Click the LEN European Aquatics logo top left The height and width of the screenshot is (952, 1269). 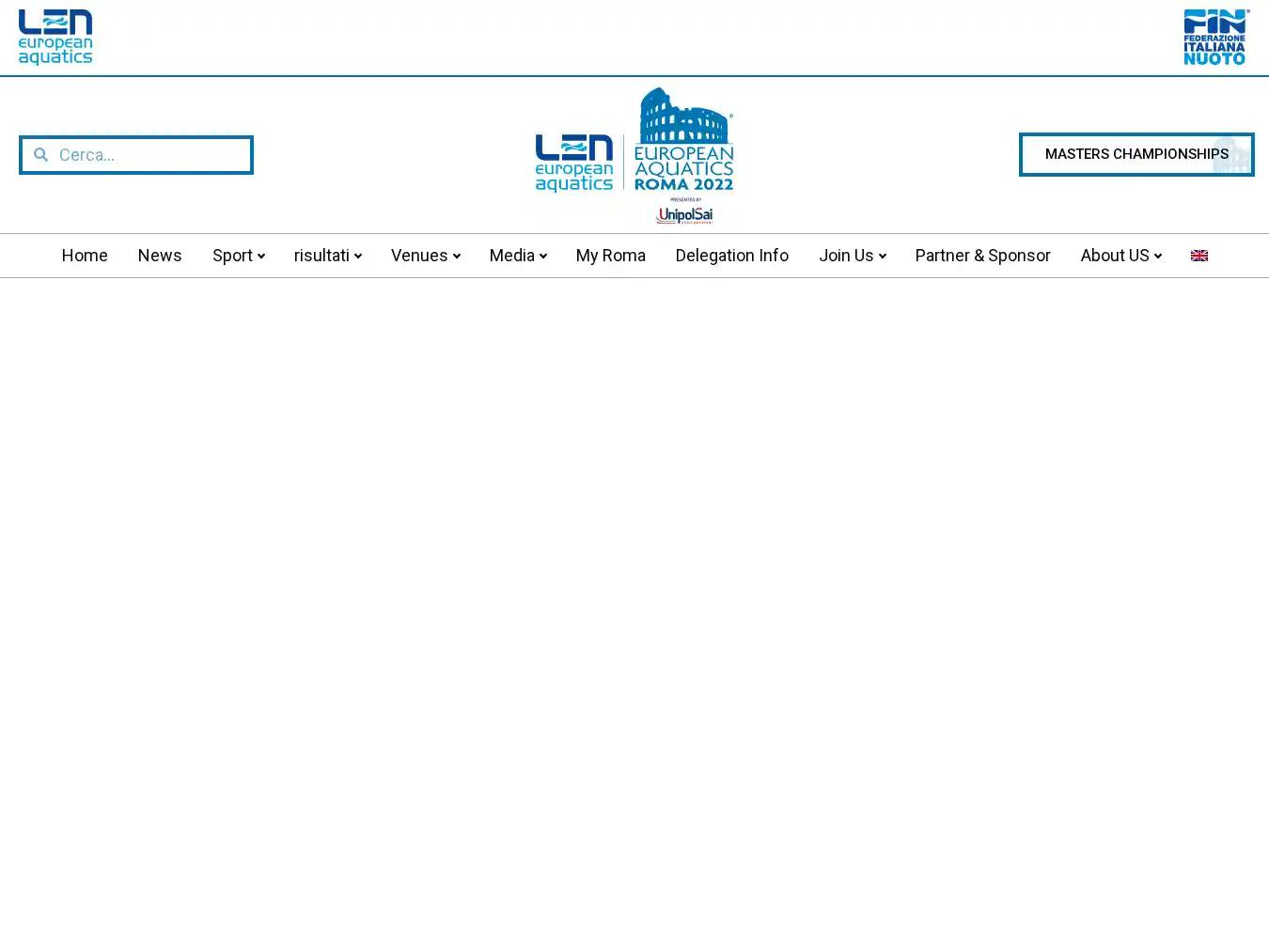click(x=55, y=37)
